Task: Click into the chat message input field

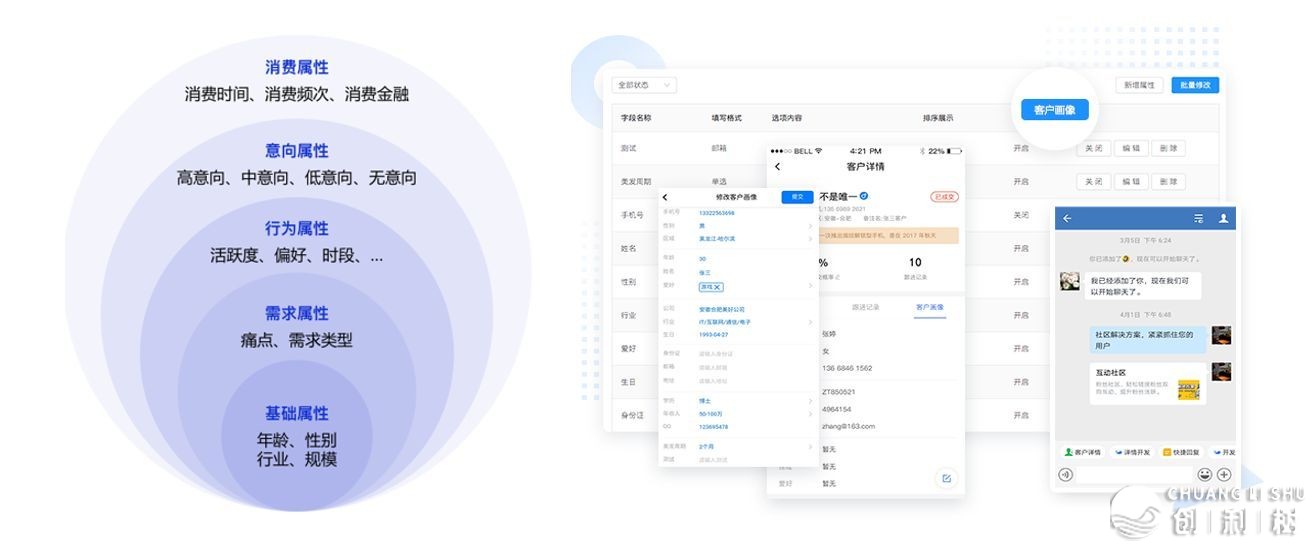Action: click(1135, 474)
